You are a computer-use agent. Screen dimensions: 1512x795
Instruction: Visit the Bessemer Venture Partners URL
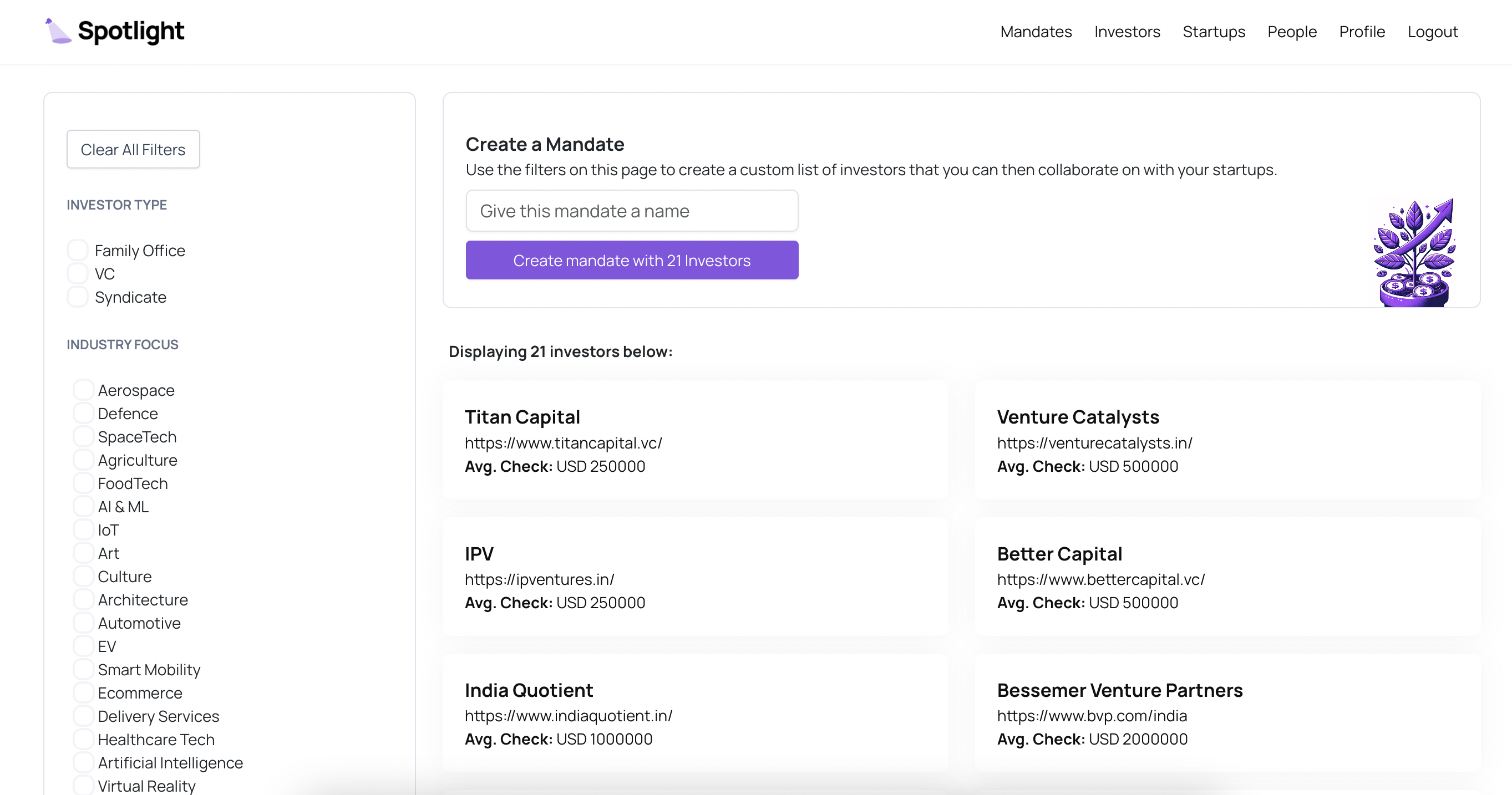click(1092, 716)
